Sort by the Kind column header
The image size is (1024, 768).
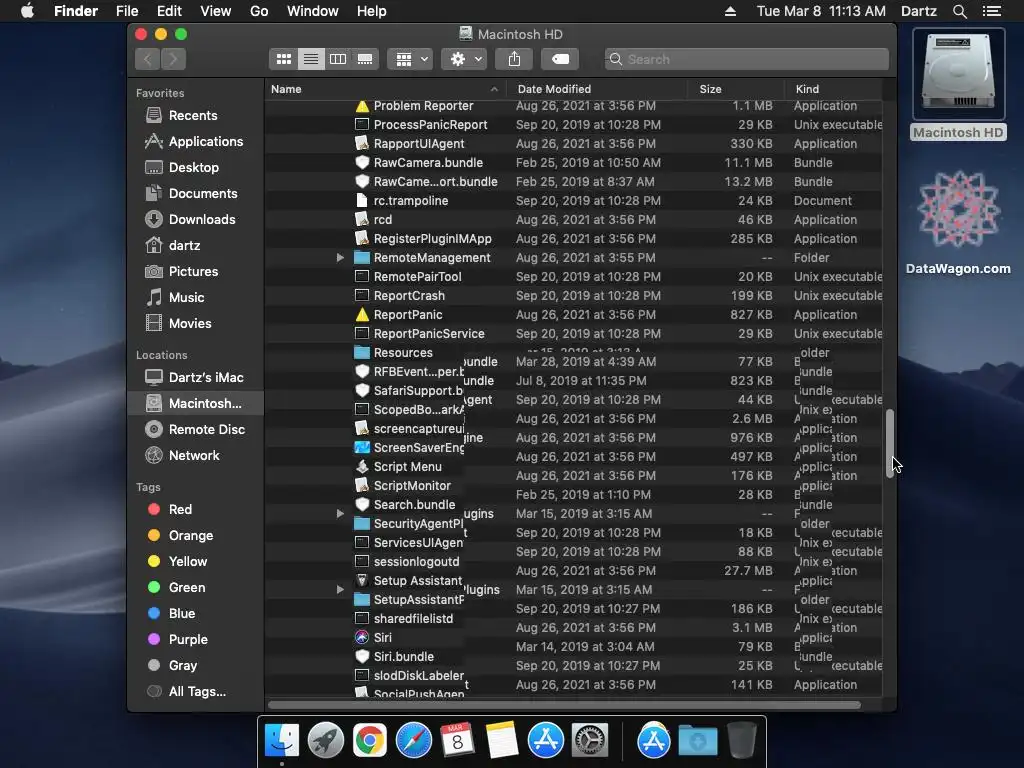tap(834, 89)
